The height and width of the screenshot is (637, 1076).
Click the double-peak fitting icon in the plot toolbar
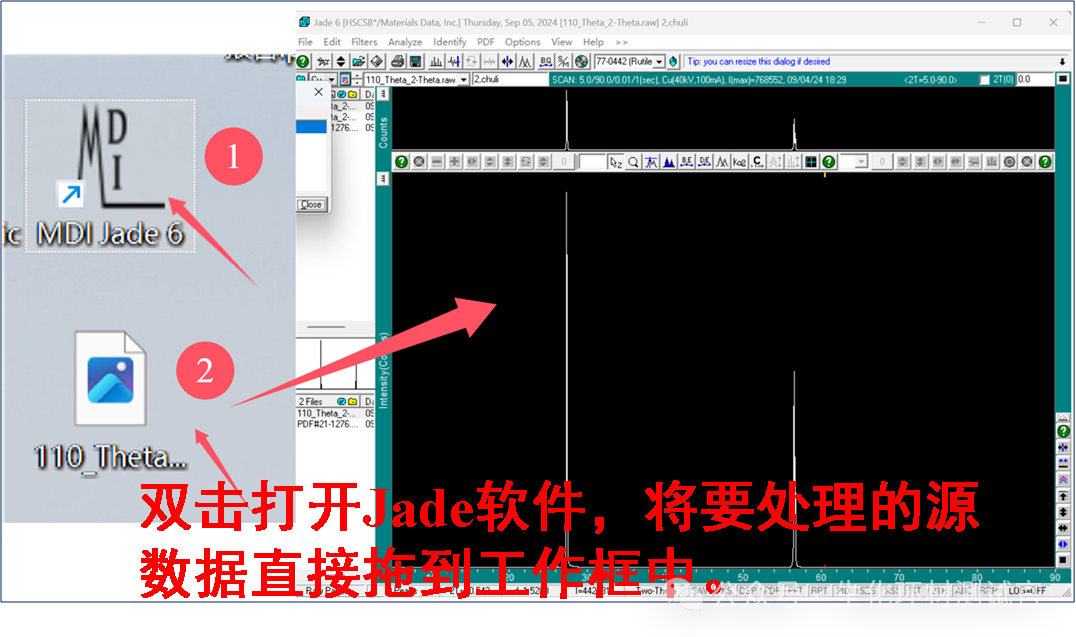tap(722, 162)
